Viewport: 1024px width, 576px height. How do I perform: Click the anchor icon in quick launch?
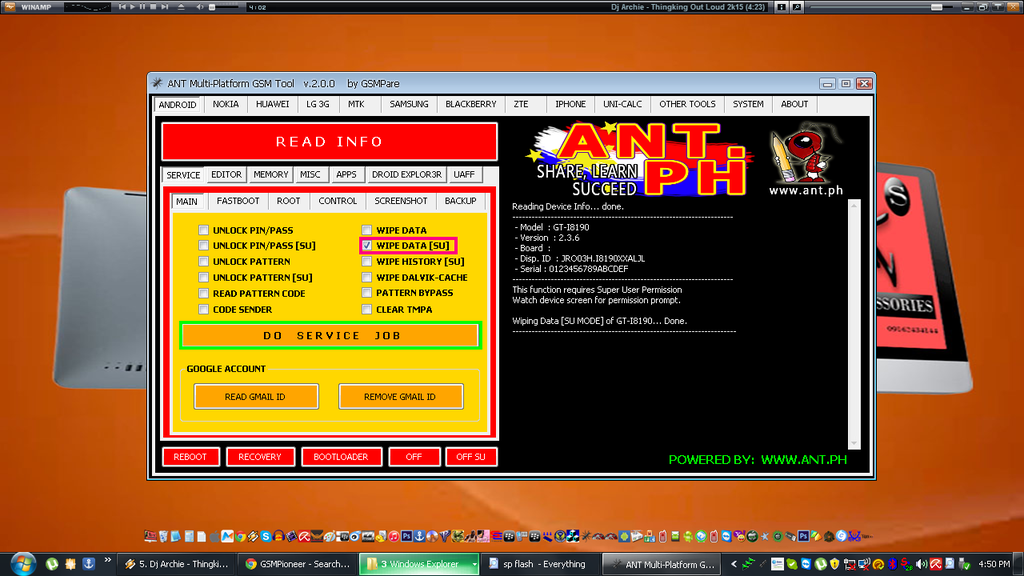[x=88, y=564]
